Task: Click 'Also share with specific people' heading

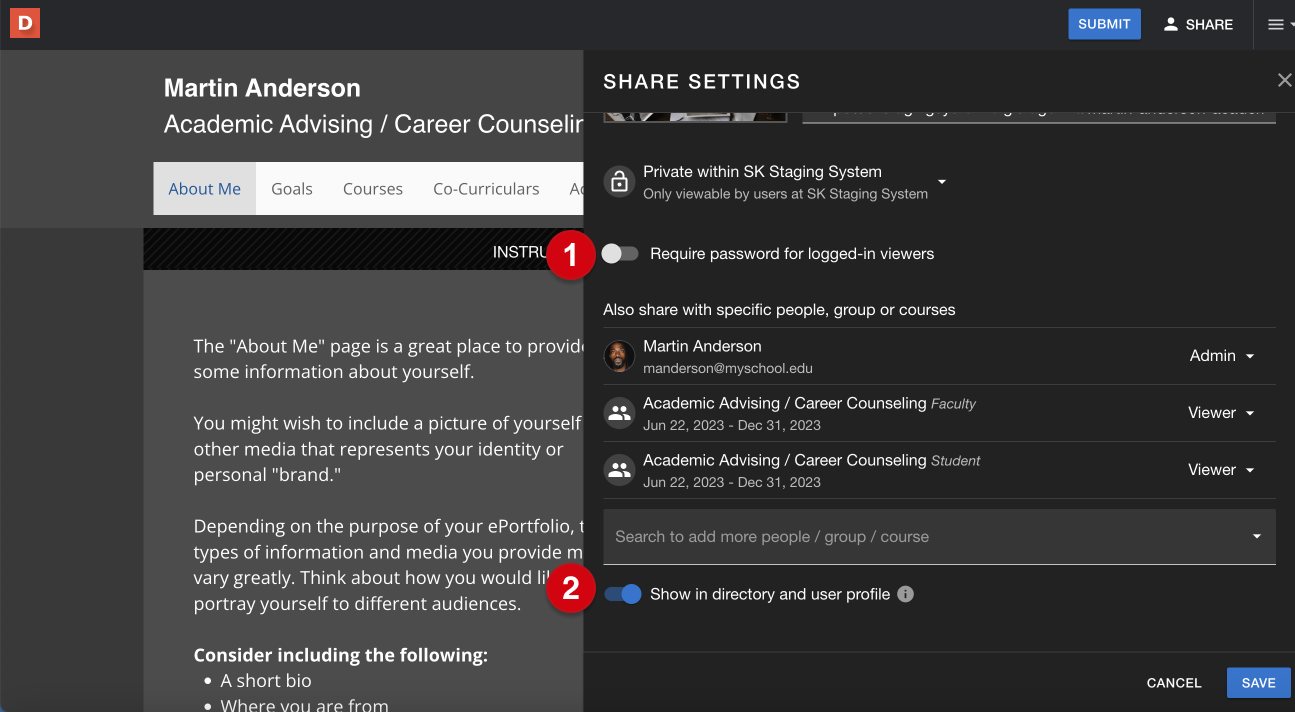Action: pos(779,310)
